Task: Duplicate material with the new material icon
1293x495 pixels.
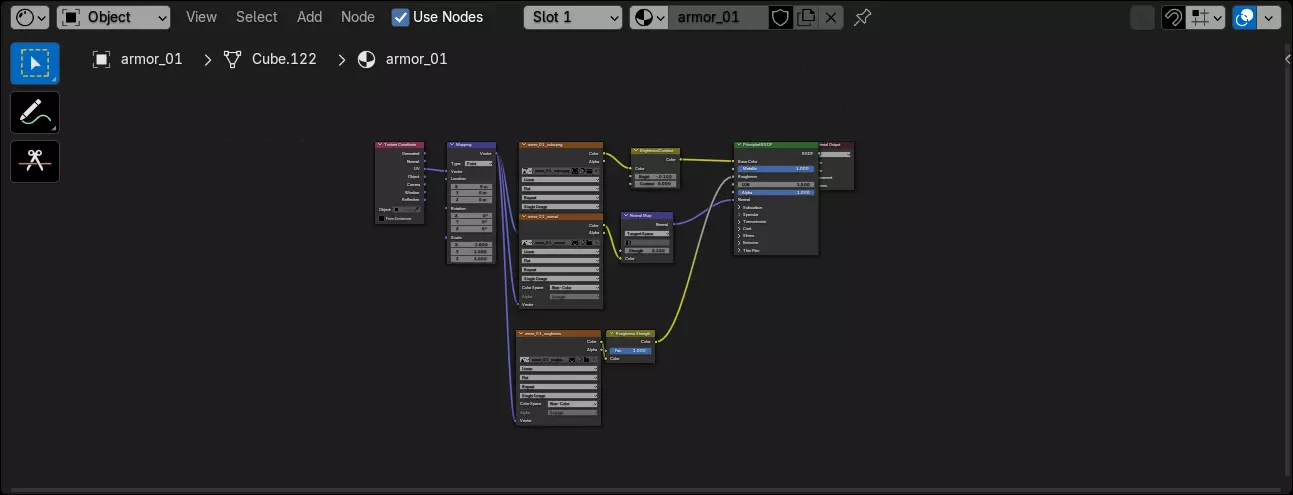Action: [x=806, y=17]
